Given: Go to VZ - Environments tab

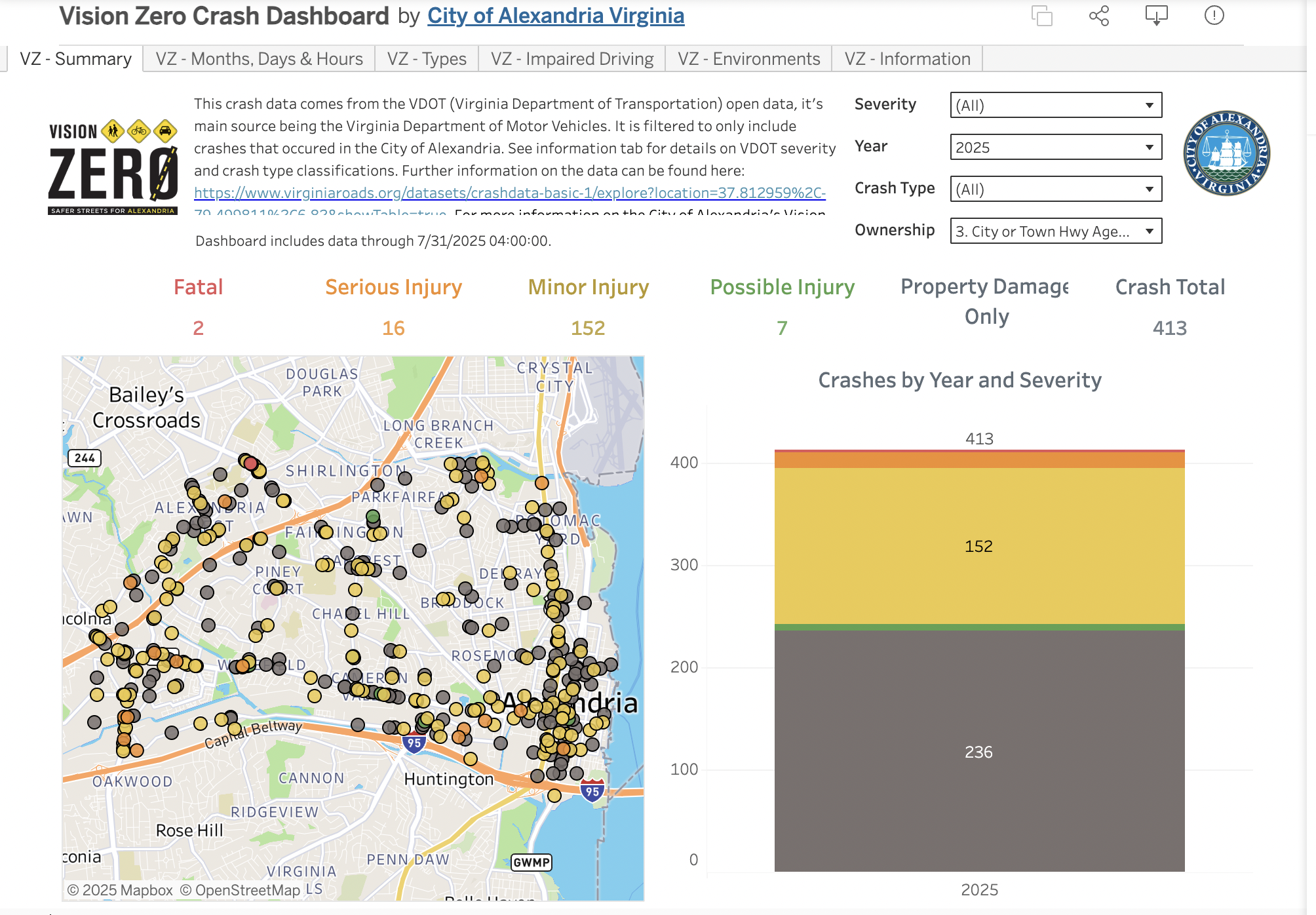Looking at the screenshot, I should [748, 59].
